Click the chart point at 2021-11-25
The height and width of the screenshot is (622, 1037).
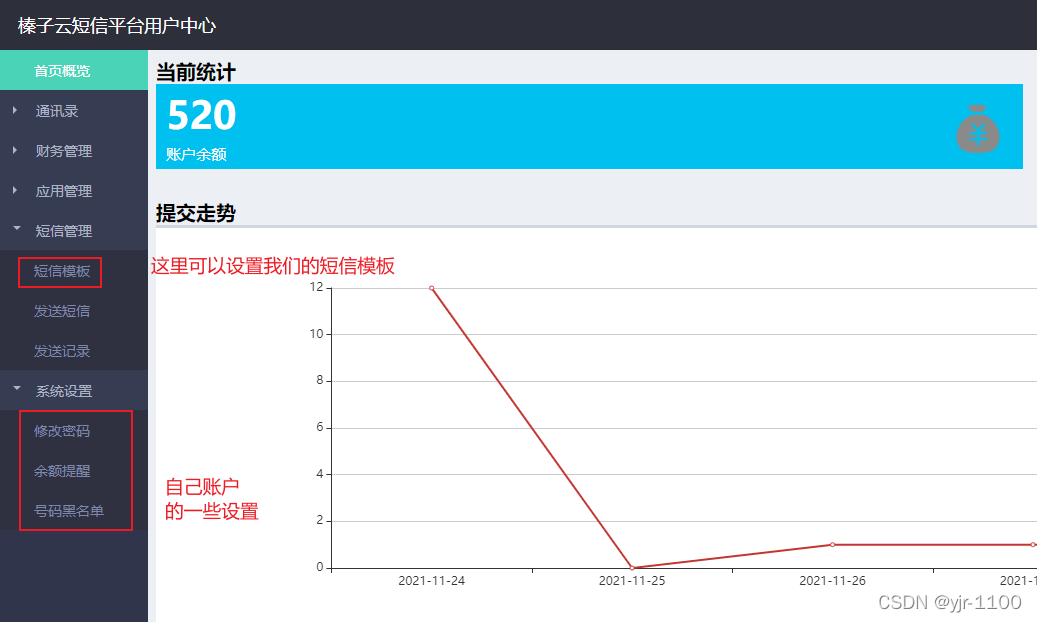(x=632, y=568)
